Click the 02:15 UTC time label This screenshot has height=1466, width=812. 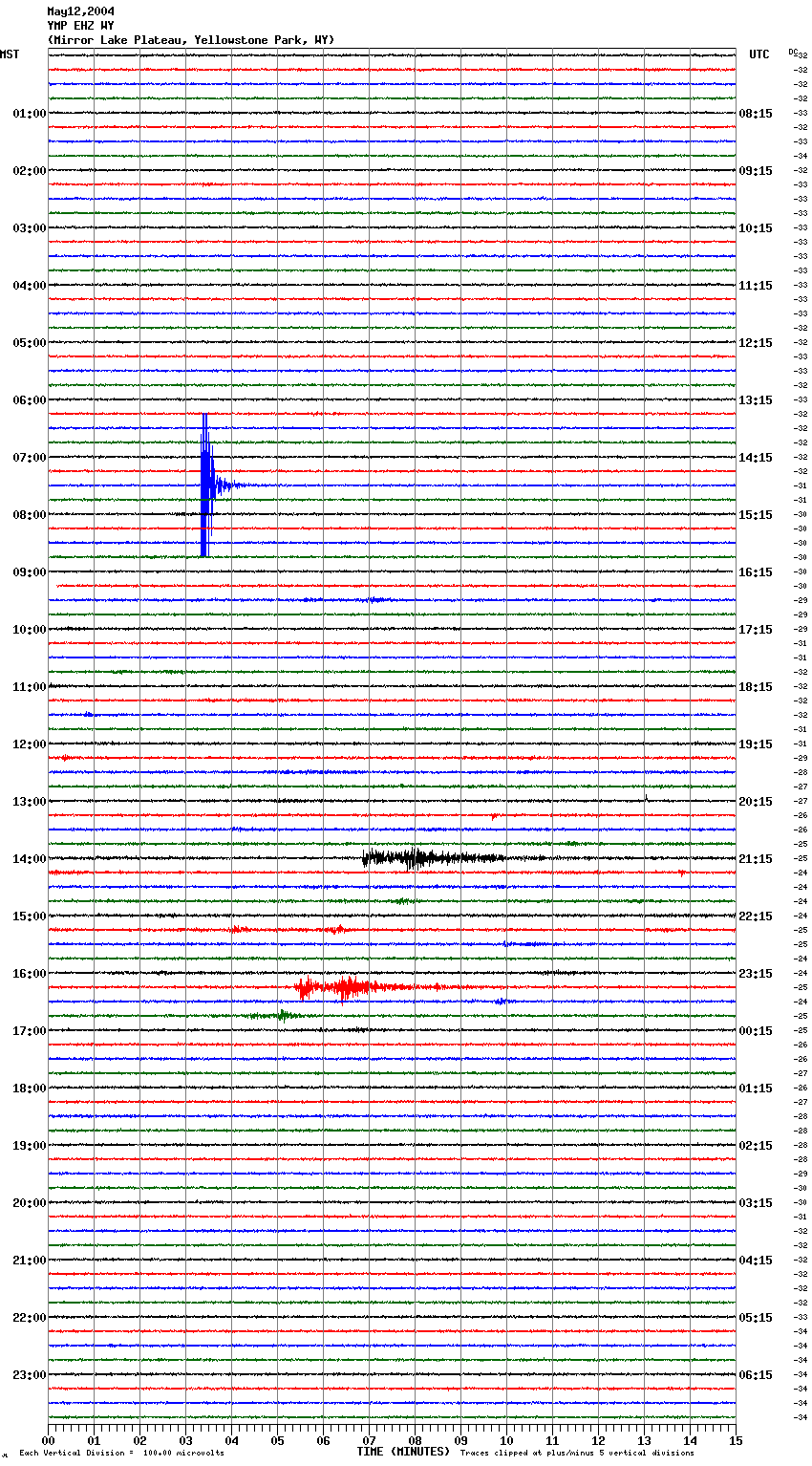(756, 1146)
